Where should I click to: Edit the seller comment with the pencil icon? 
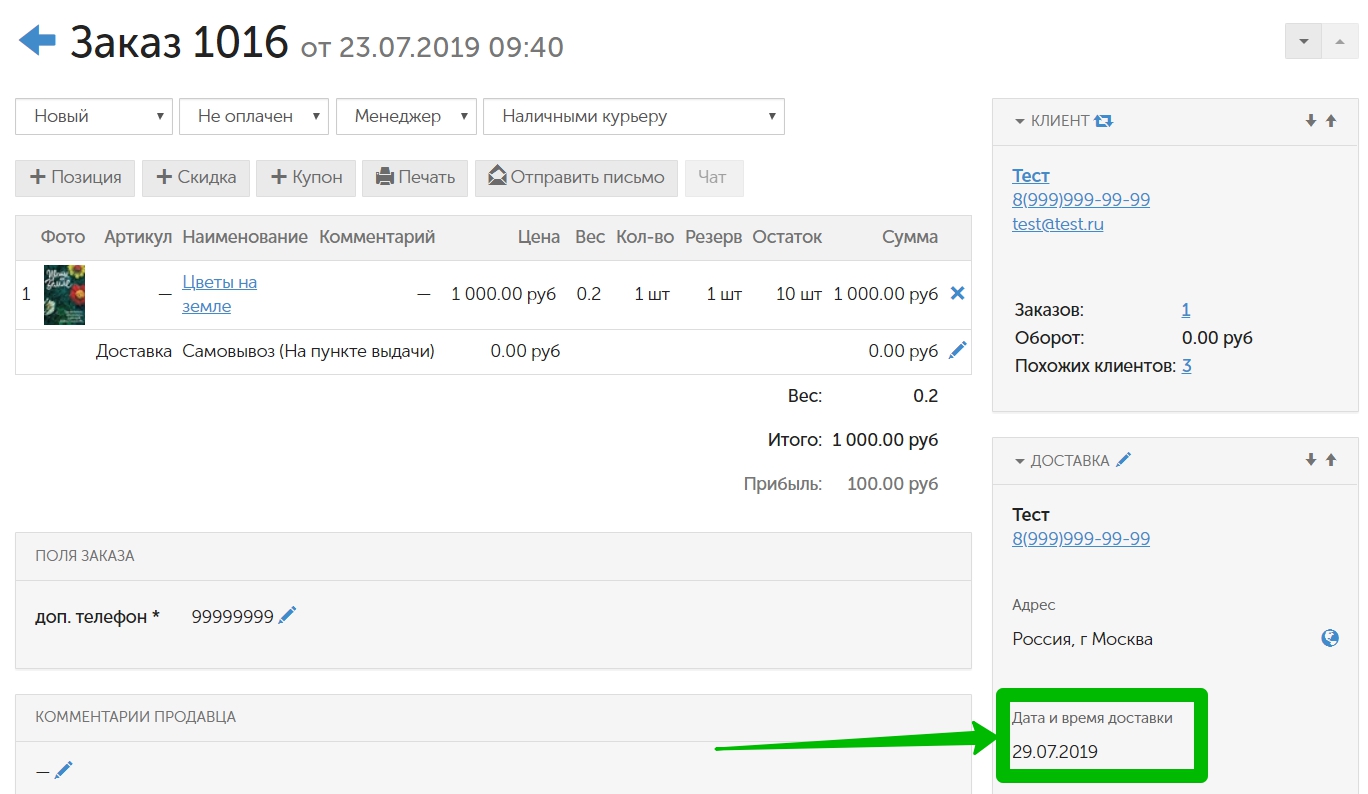tap(64, 770)
